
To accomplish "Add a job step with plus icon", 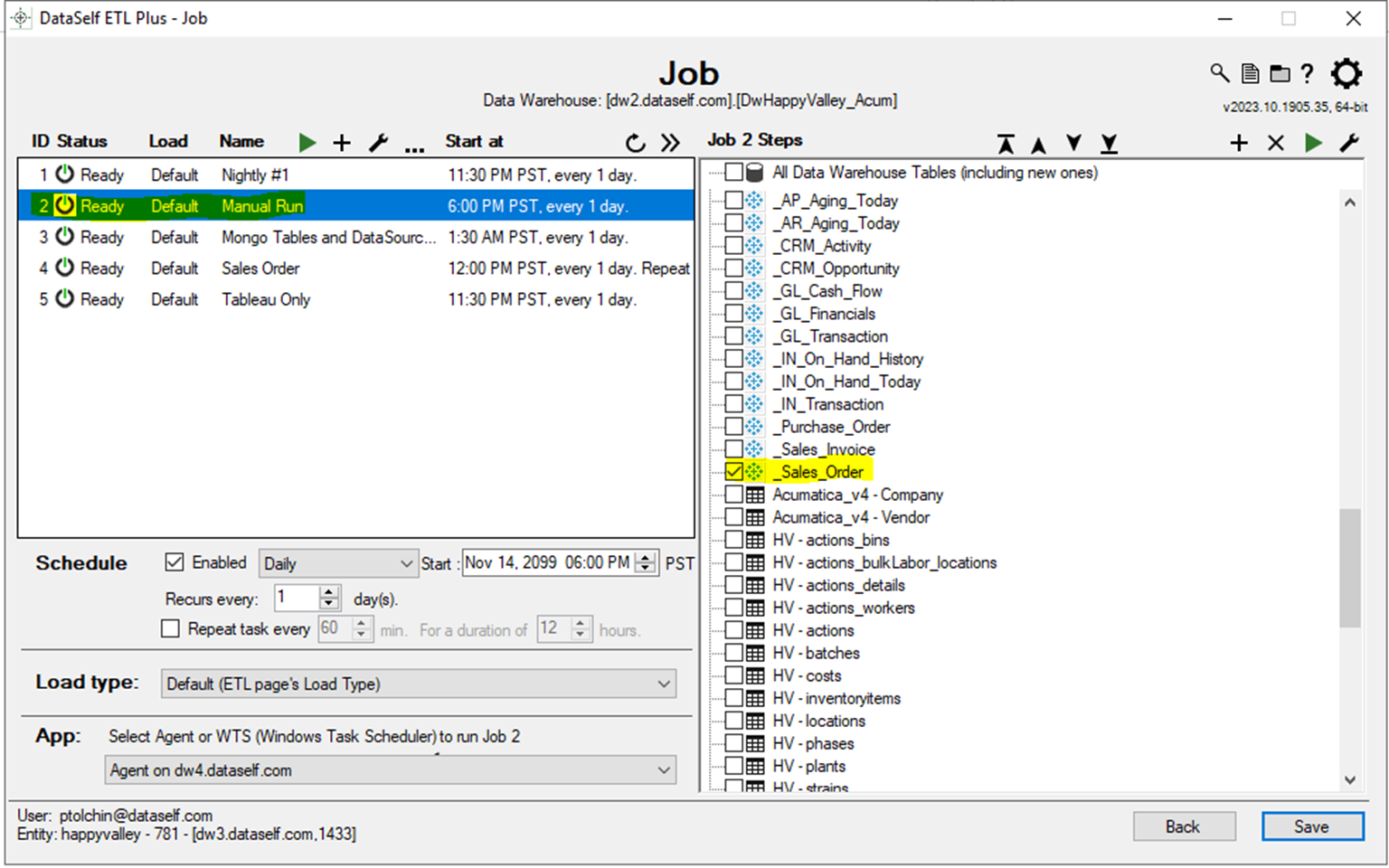I will point(1239,143).
